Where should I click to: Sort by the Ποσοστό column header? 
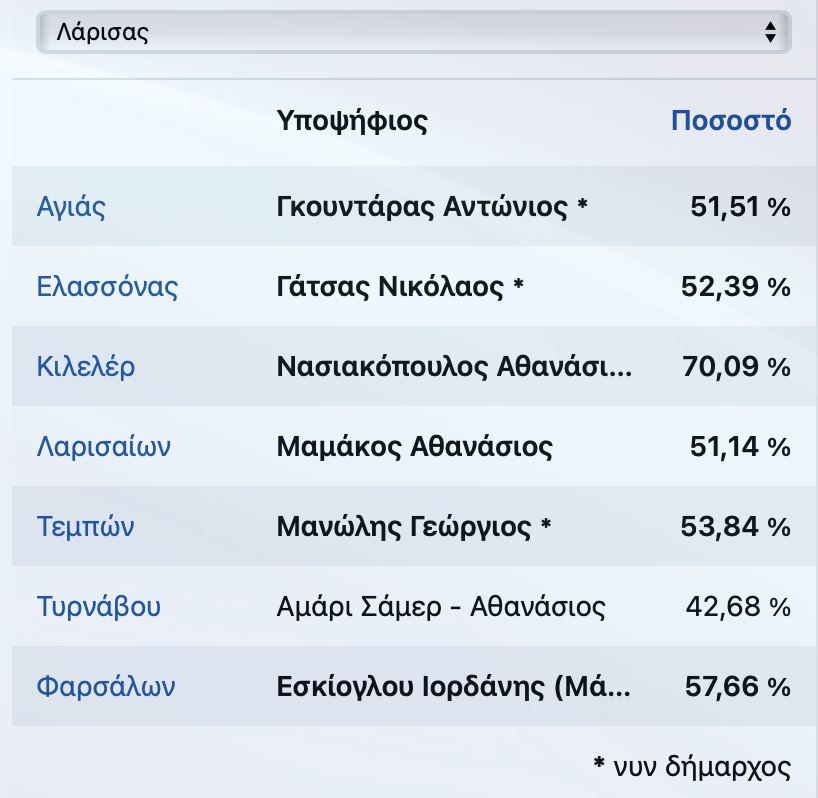click(x=731, y=120)
